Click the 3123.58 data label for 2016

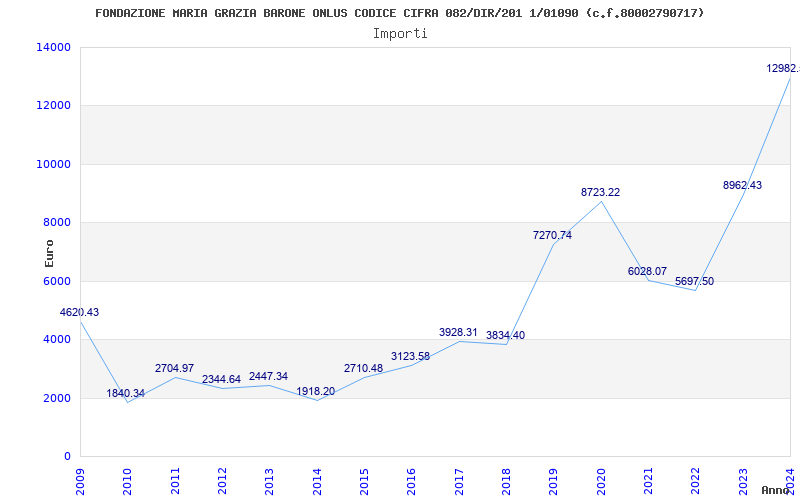(x=410, y=356)
